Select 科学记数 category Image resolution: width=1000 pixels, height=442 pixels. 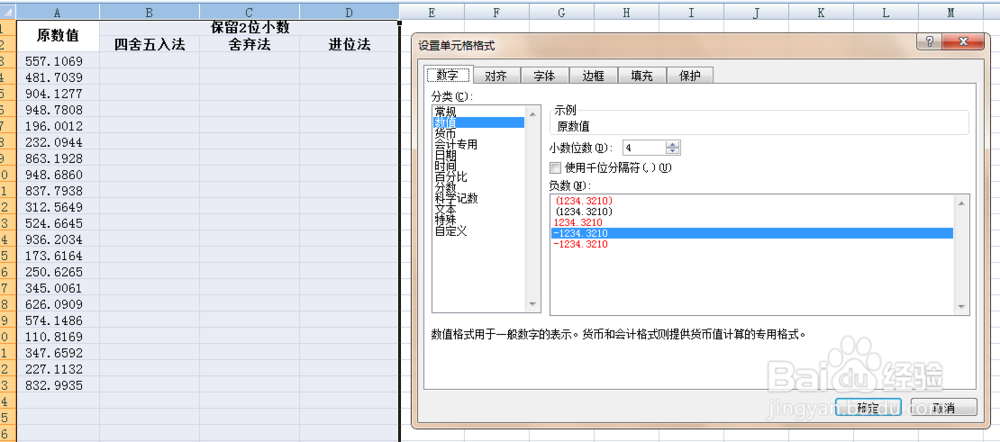[x=478, y=198]
